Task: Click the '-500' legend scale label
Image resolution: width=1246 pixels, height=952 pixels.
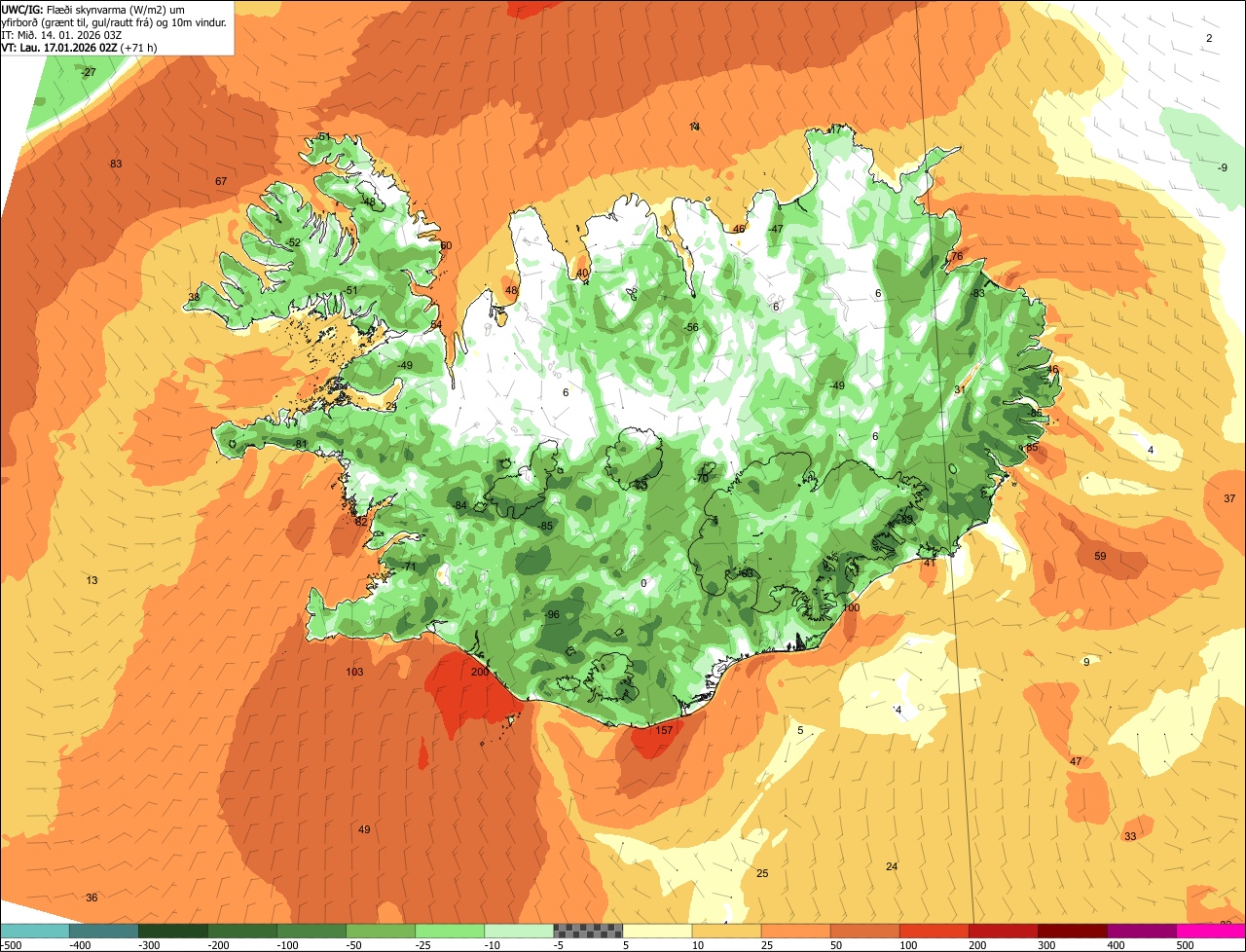Action: [x=11, y=944]
